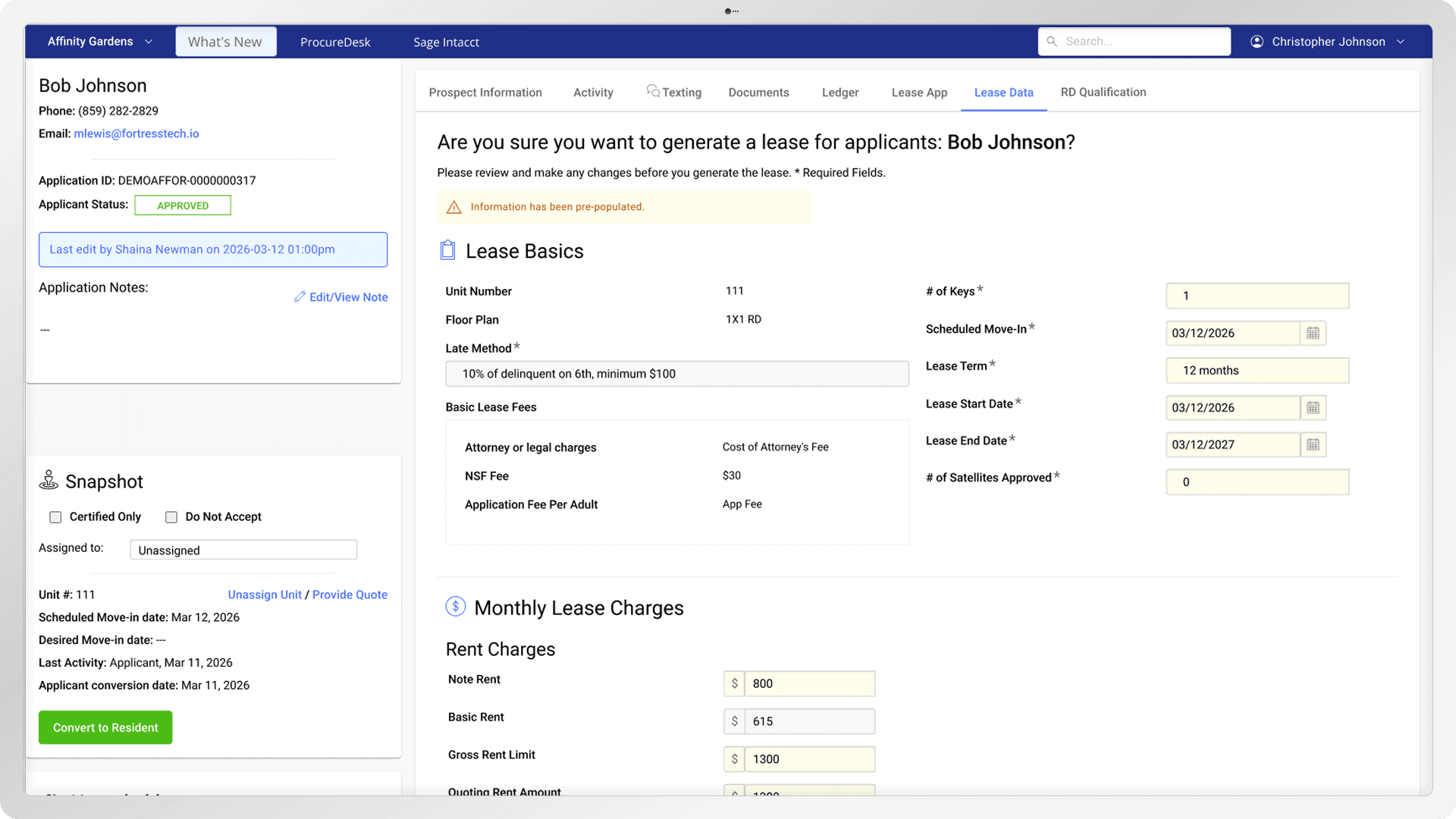Click the # of Keys input field
This screenshot has height=819, width=1456.
[1257, 297]
